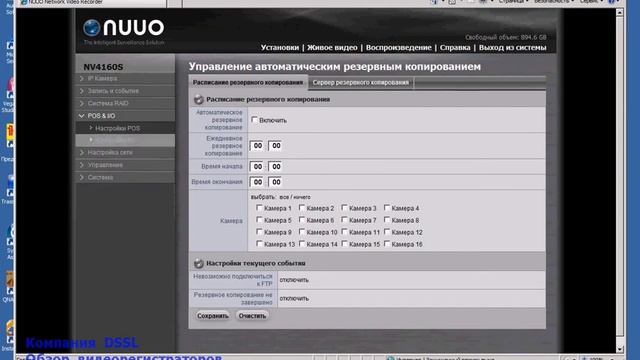Image resolution: width=640 pixels, height=360 pixels.
Task: Click the Сохранить button
Action: [213, 316]
